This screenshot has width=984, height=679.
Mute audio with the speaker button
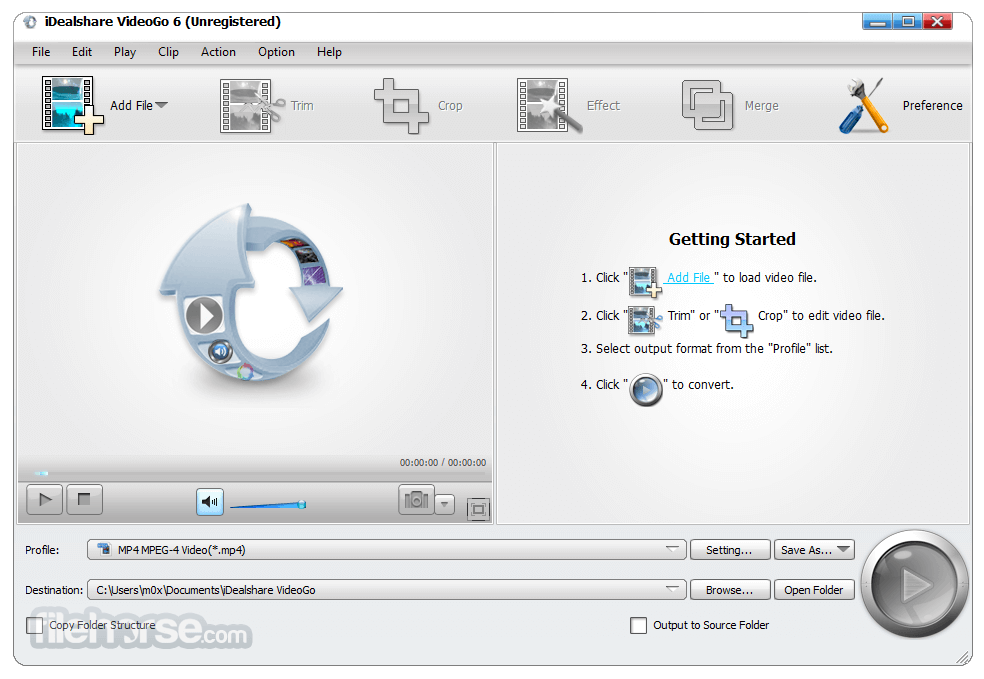pos(210,502)
